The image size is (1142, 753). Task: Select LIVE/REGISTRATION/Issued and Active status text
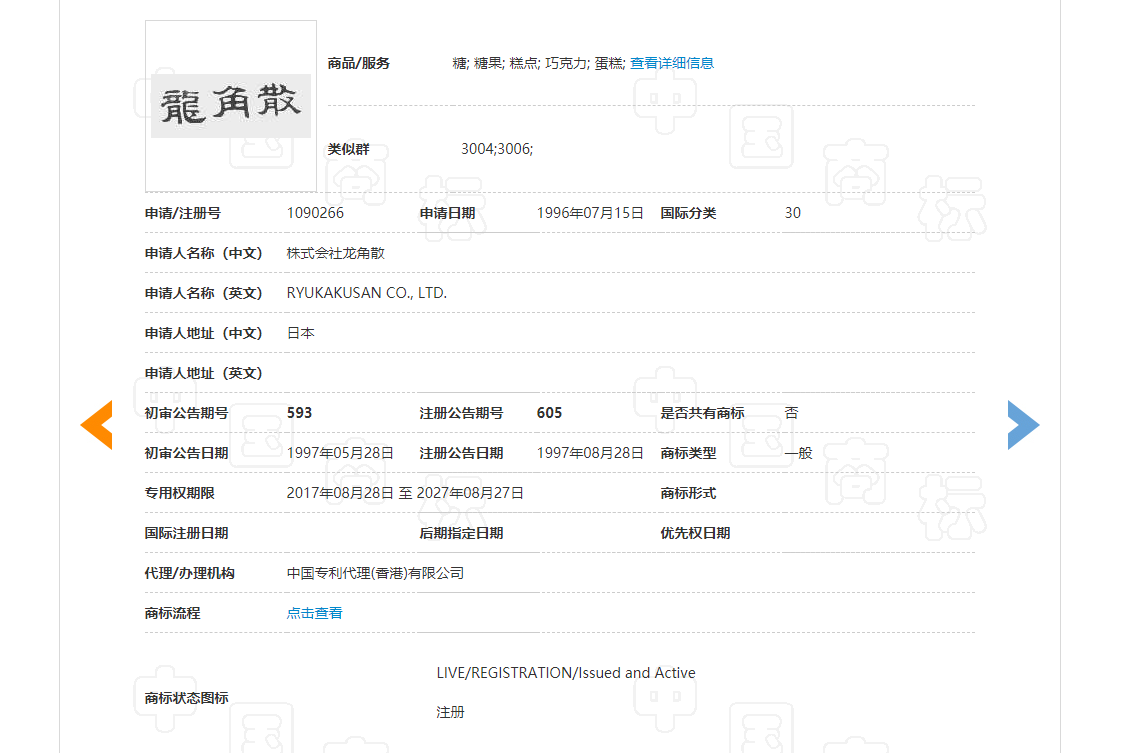pos(566,673)
